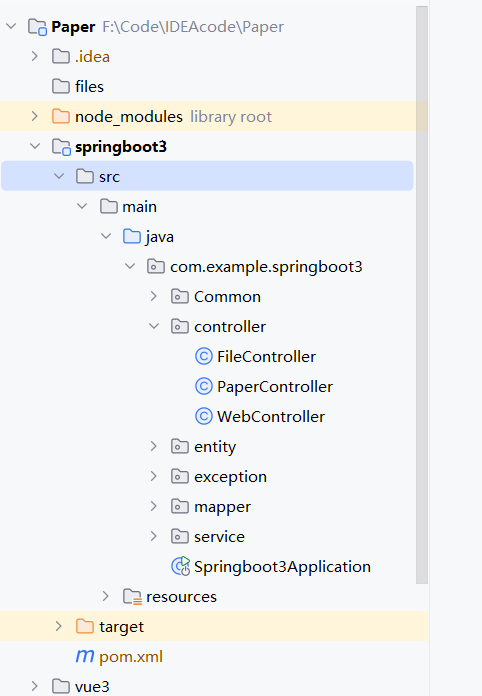The height and width of the screenshot is (696, 482).
Task: Click the Springboot3Application run class icon
Action: point(181,566)
